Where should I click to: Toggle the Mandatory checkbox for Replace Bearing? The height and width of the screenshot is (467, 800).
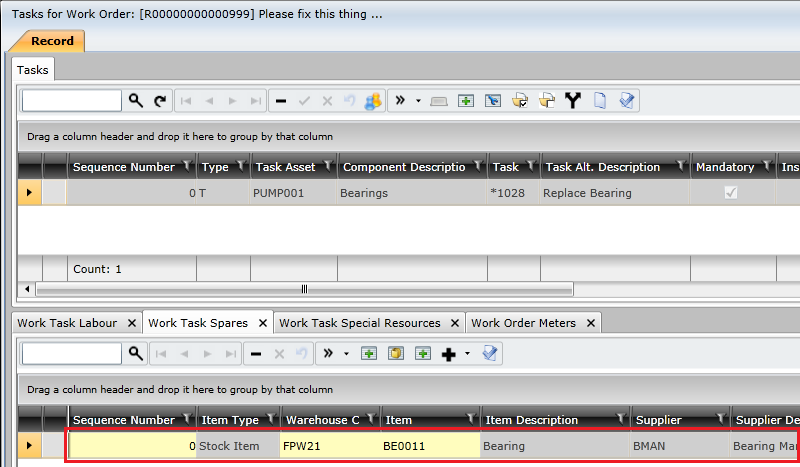click(x=731, y=193)
